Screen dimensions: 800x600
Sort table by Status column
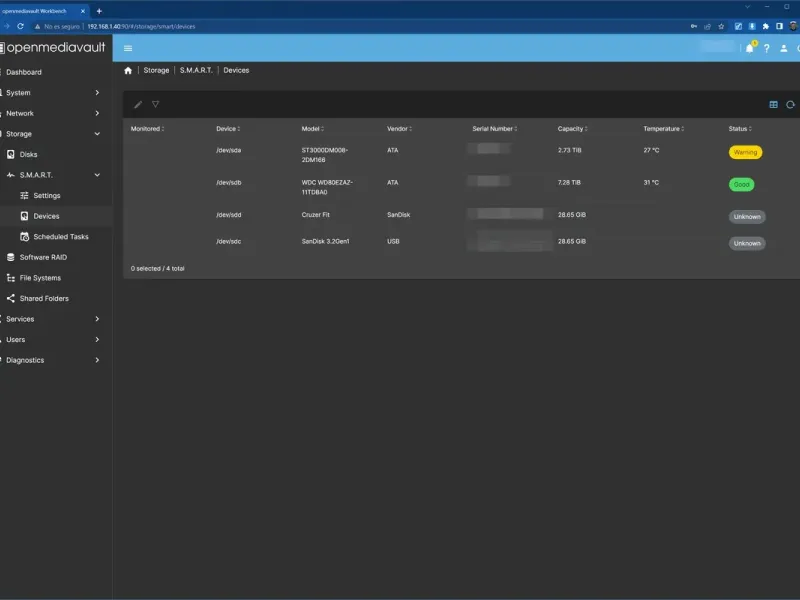pyautogui.click(x=740, y=129)
